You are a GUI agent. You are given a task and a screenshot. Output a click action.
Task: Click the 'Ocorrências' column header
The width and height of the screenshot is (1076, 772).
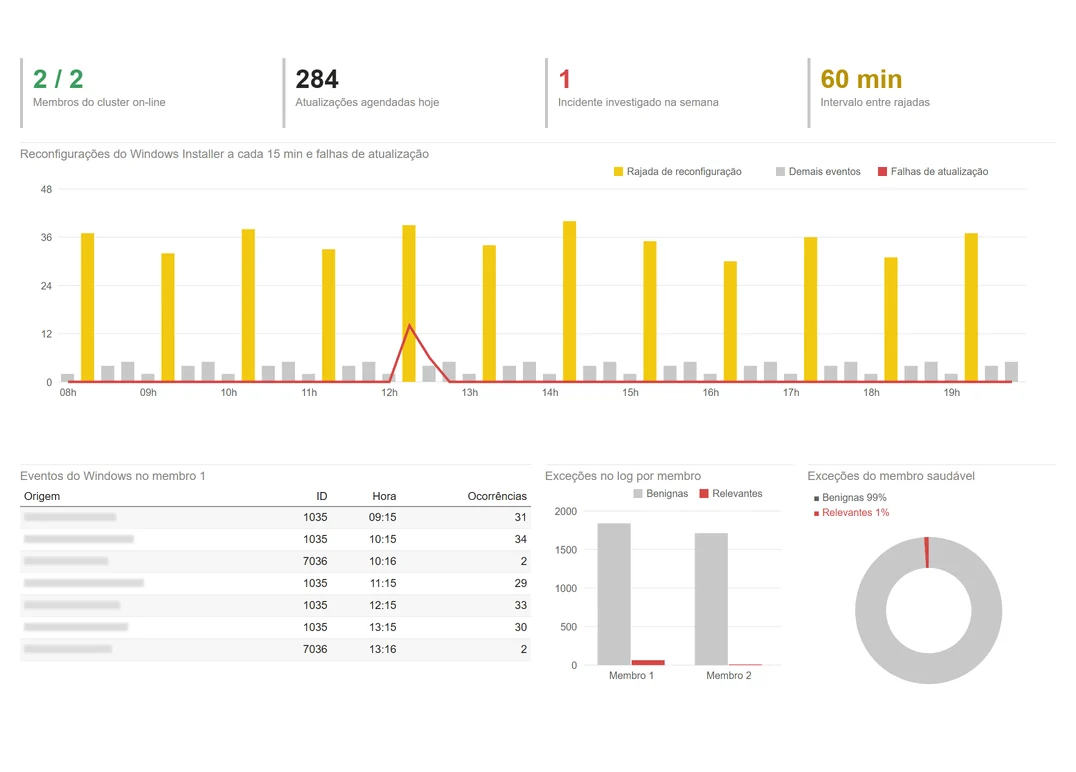pos(497,496)
